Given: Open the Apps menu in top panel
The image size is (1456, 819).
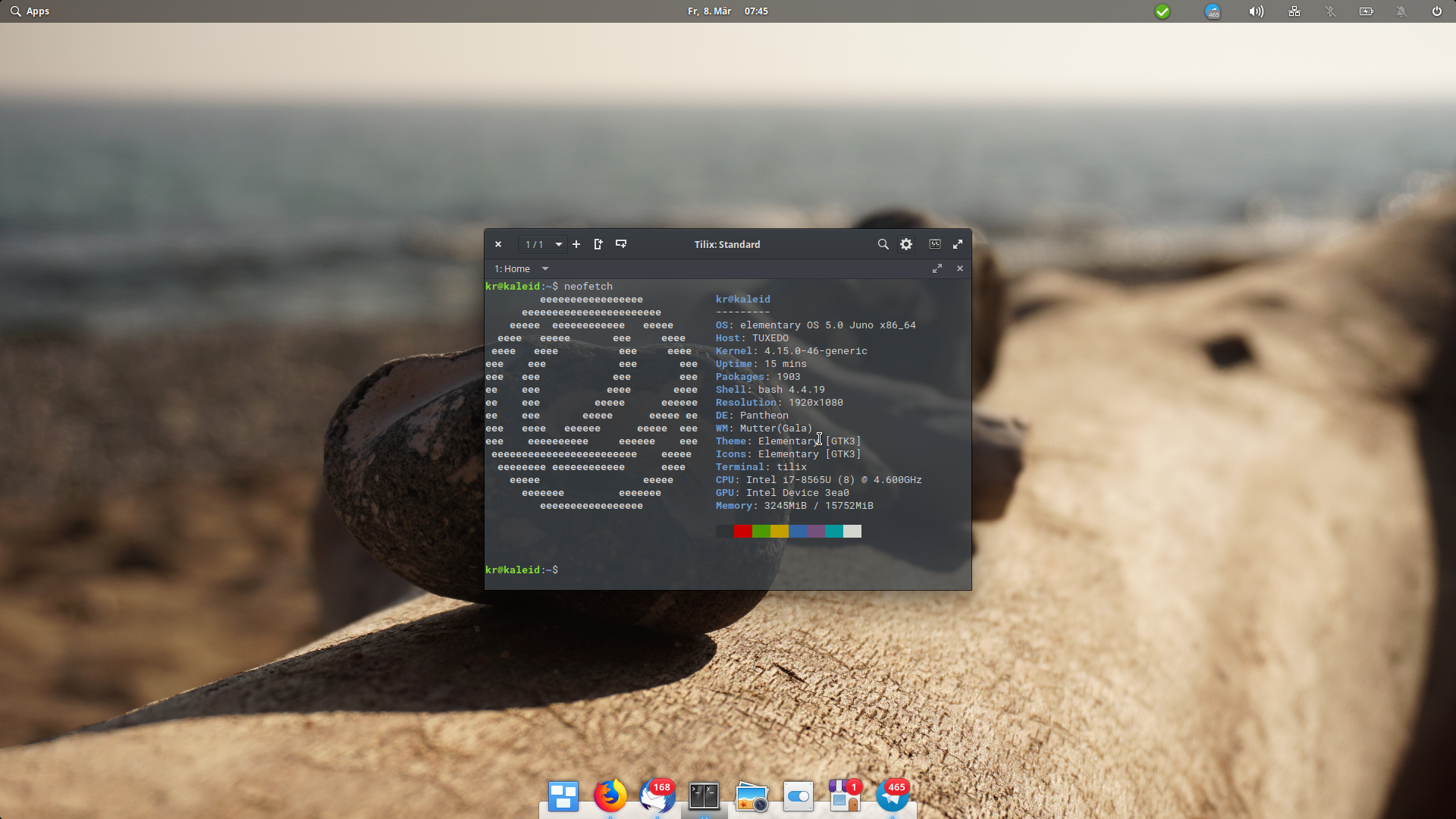Looking at the screenshot, I should (30, 11).
